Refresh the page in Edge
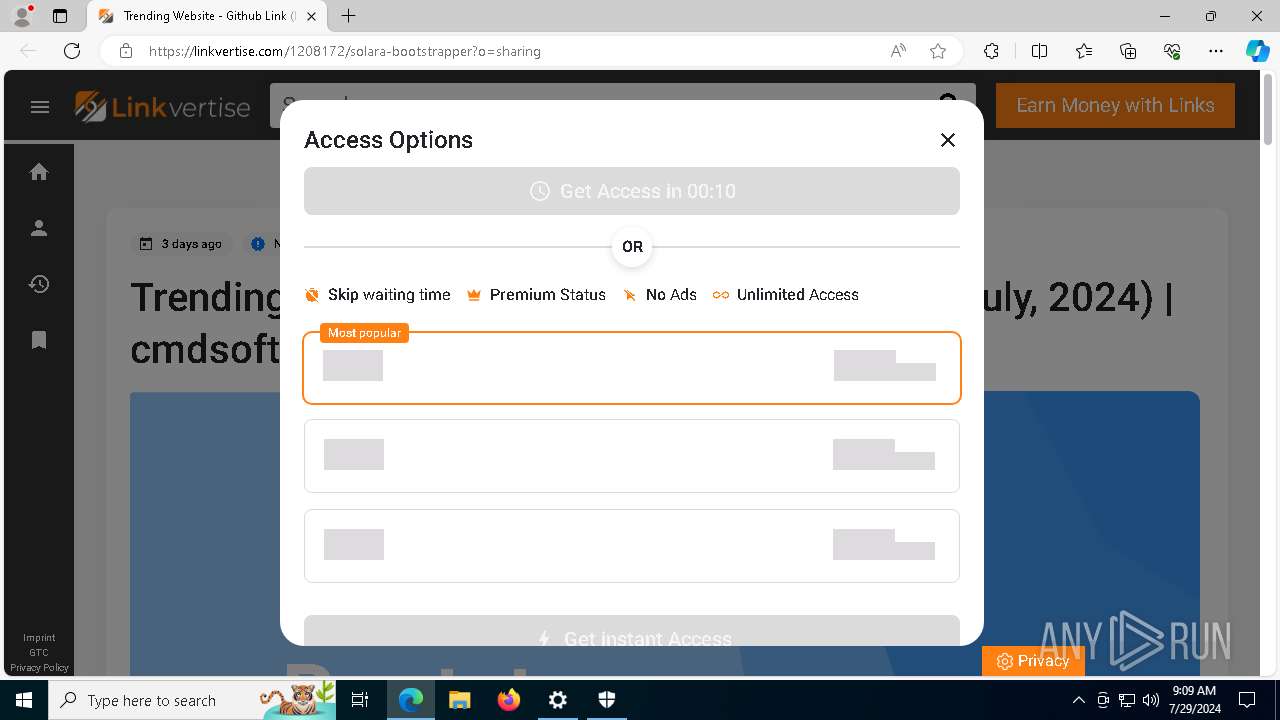Viewport: 1280px width, 720px height. pyautogui.click(x=72, y=51)
